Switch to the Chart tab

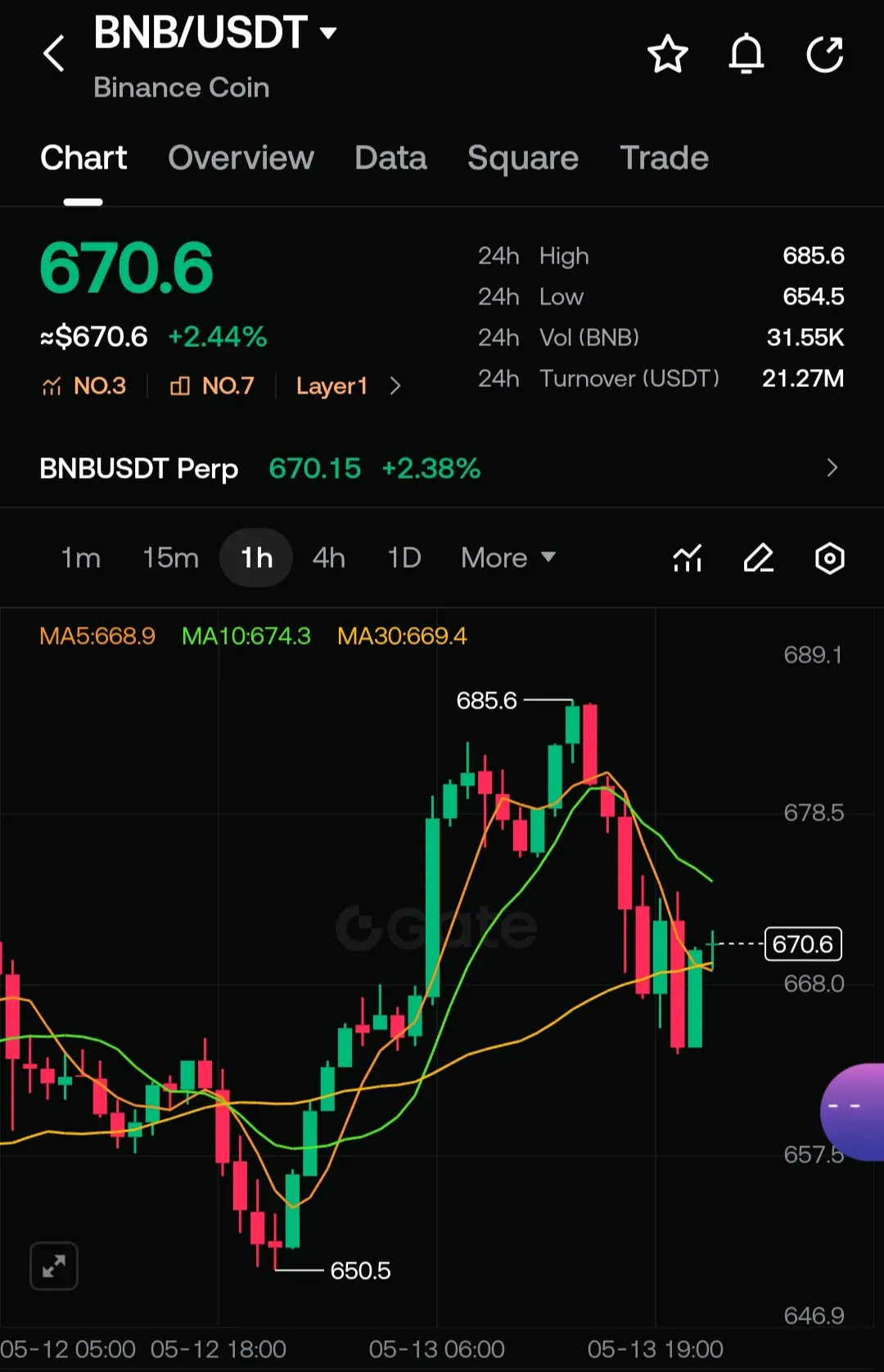coord(83,158)
